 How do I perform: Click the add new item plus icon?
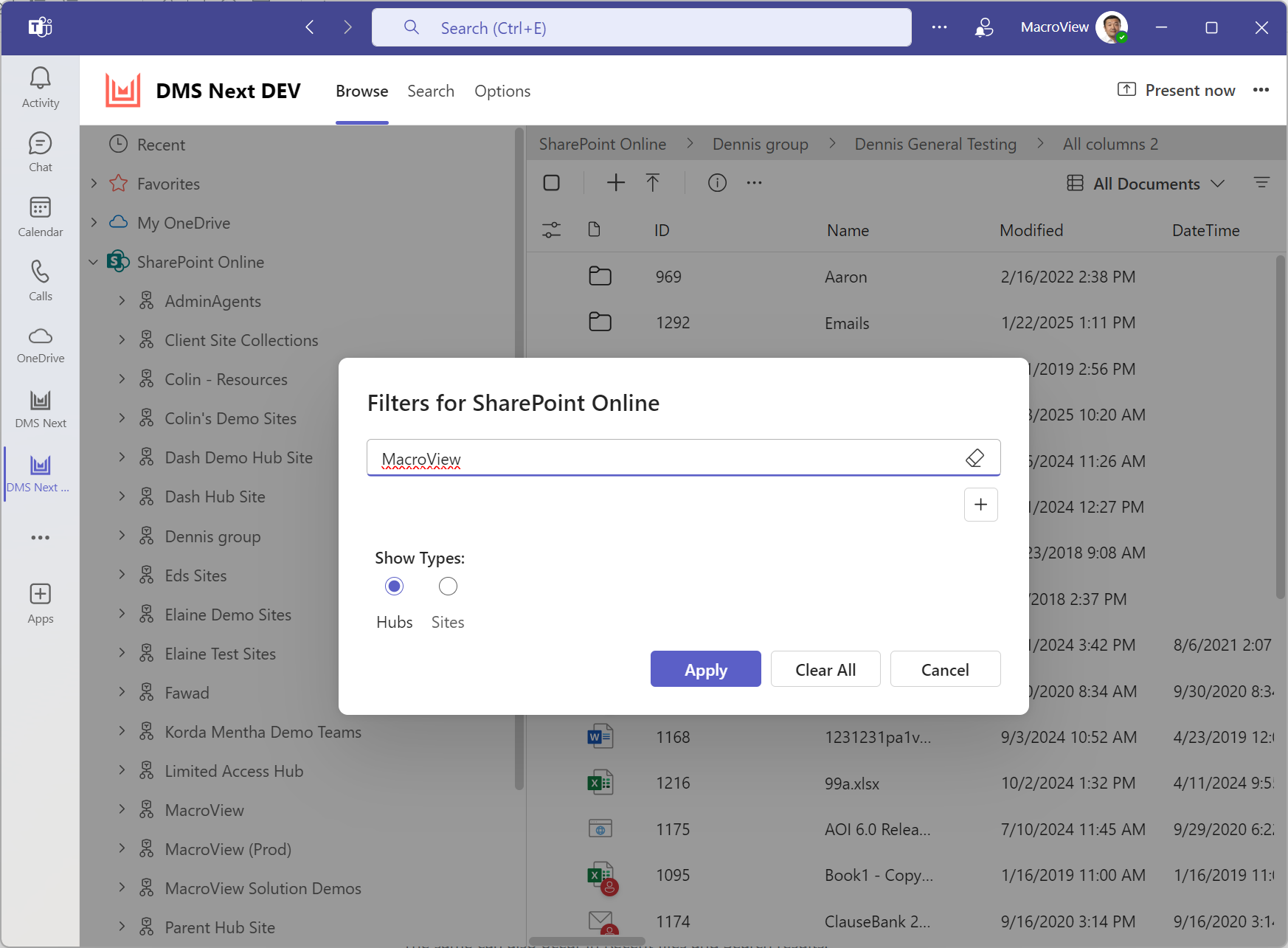(x=615, y=183)
